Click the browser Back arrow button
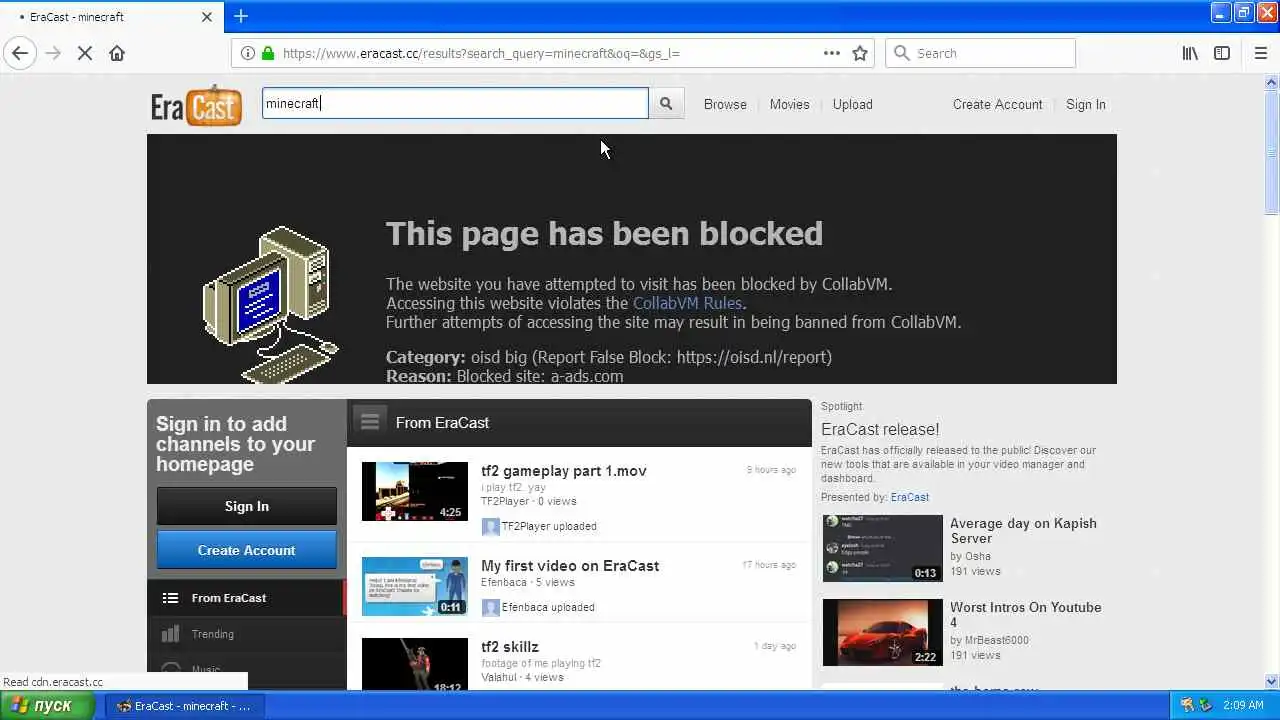The image size is (1280, 720). point(20,53)
